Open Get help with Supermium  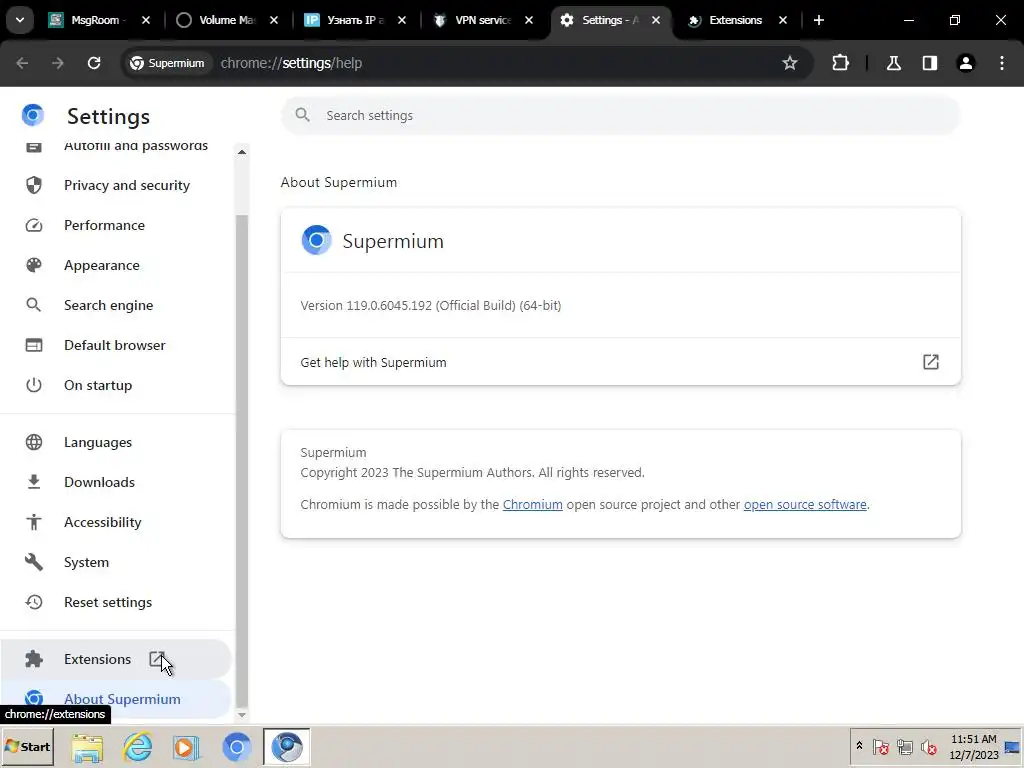point(620,362)
